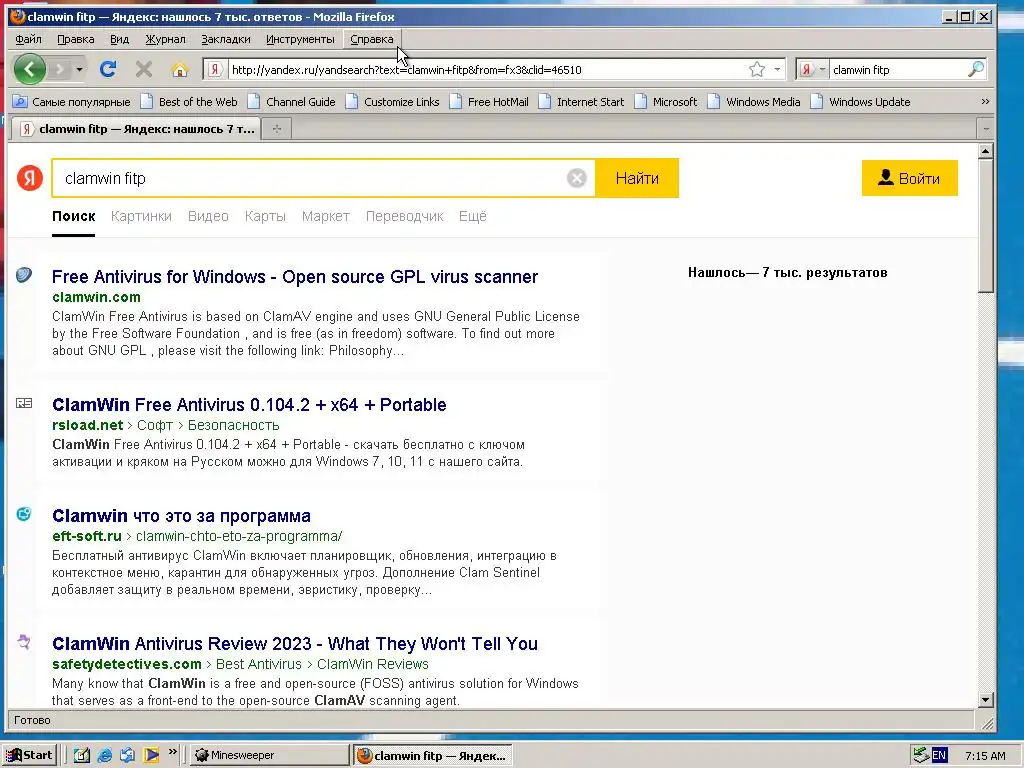
Task: Open the Channel Guide bookmark
Action: tap(292, 102)
